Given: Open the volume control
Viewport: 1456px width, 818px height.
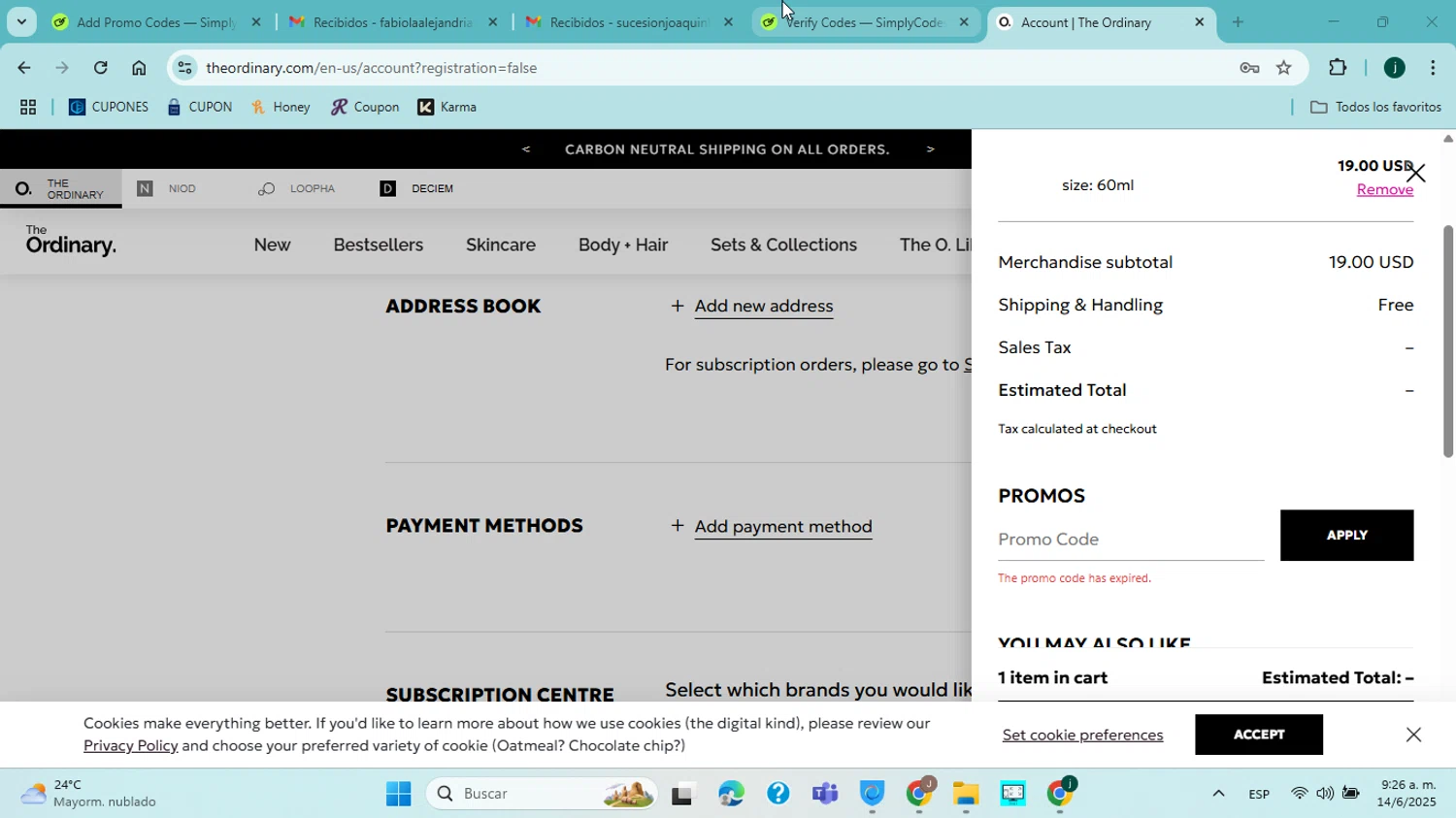Looking at the screenshot, I should tap(1325, 794).
